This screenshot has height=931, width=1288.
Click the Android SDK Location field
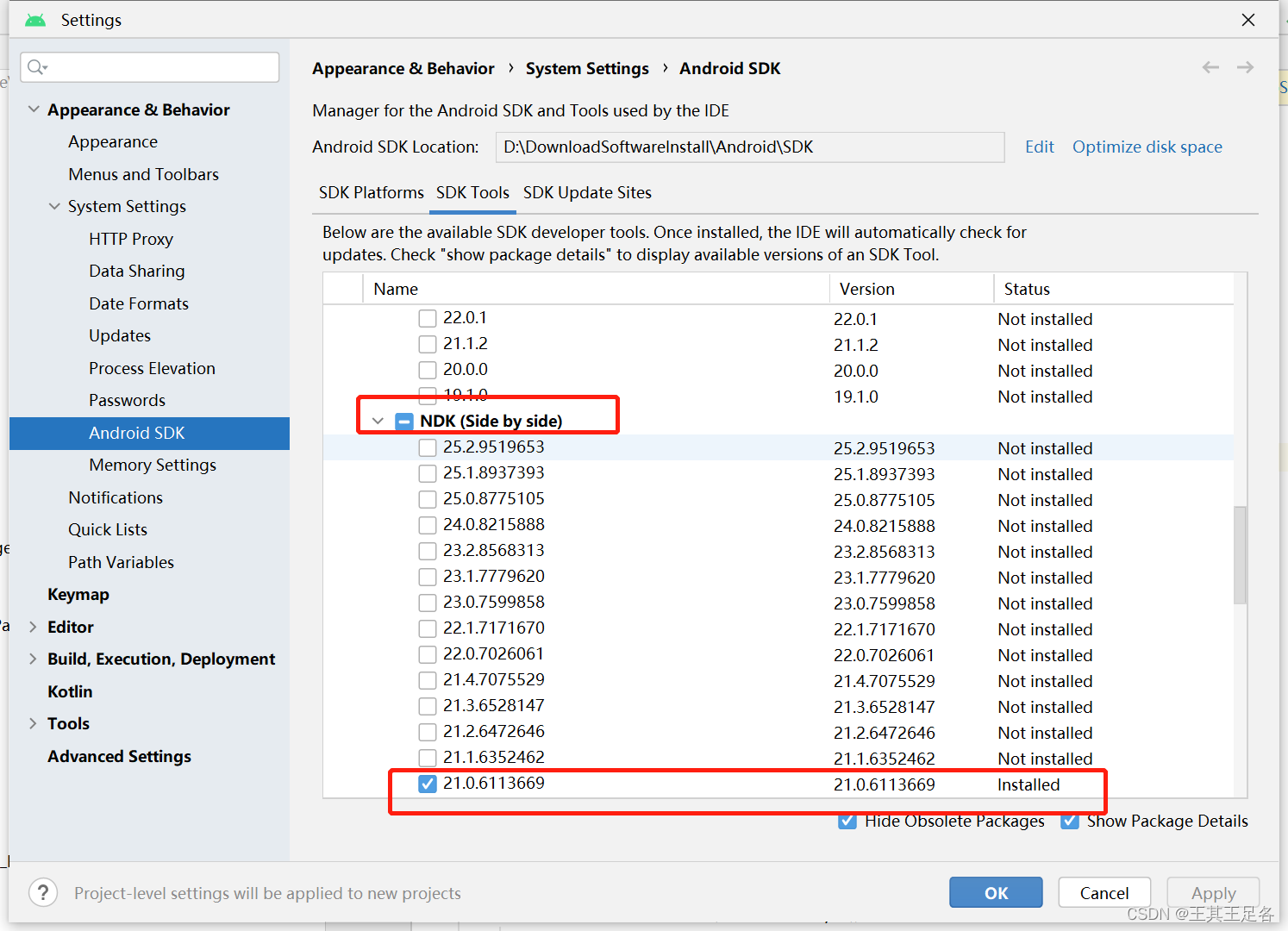[x=750, y=147]
